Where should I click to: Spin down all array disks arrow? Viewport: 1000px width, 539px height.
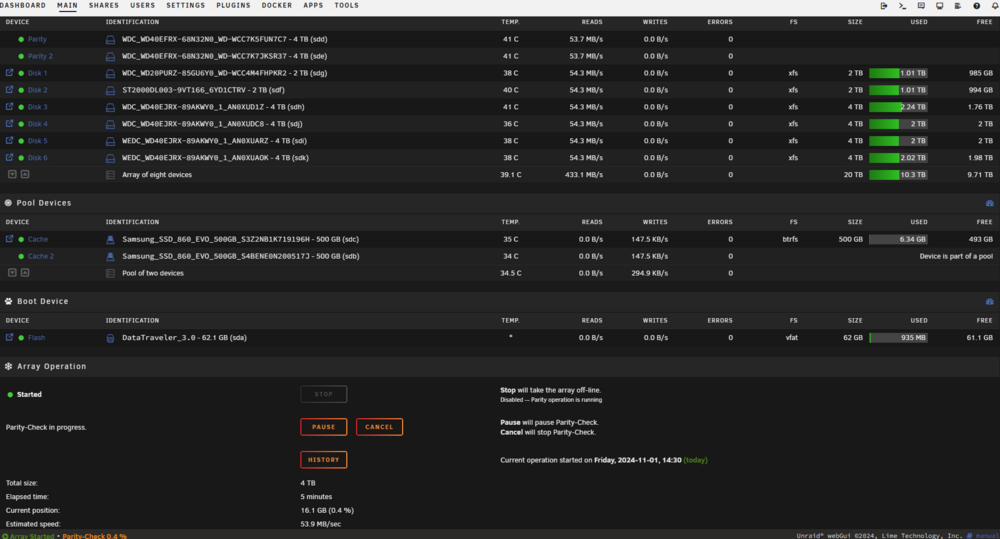click(12, 174)
